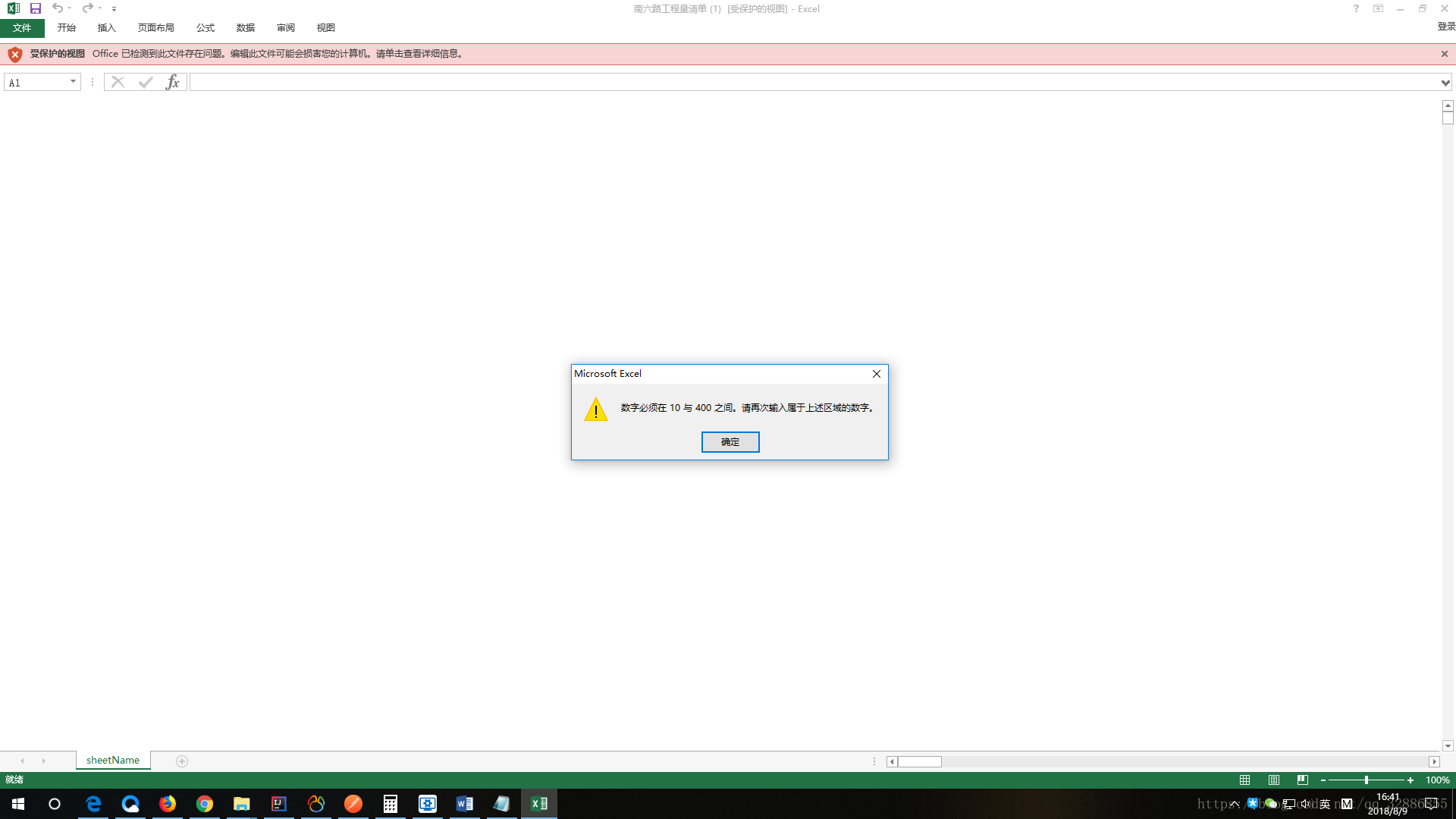
Task: Click vertical scrollbar down arrow
Action: click(x=1448, y=746)
